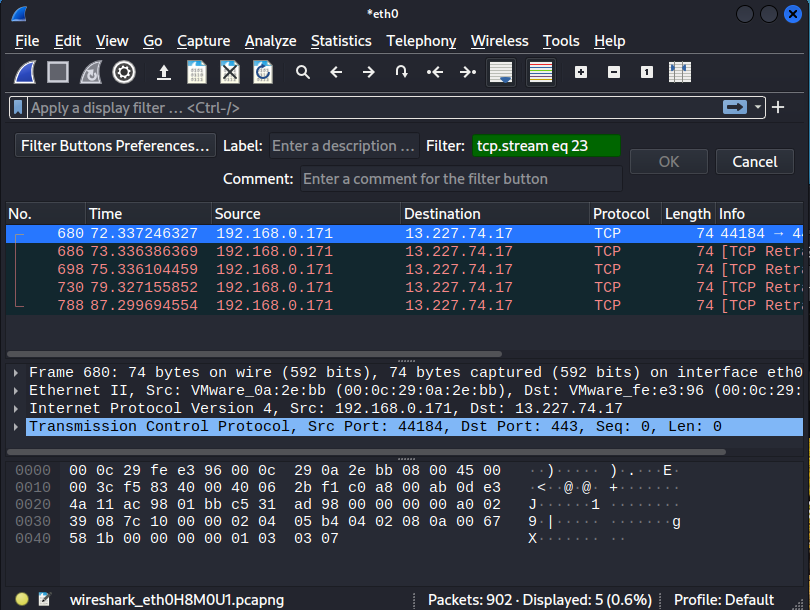Open the Capture menu

click(x=204, y=41)
